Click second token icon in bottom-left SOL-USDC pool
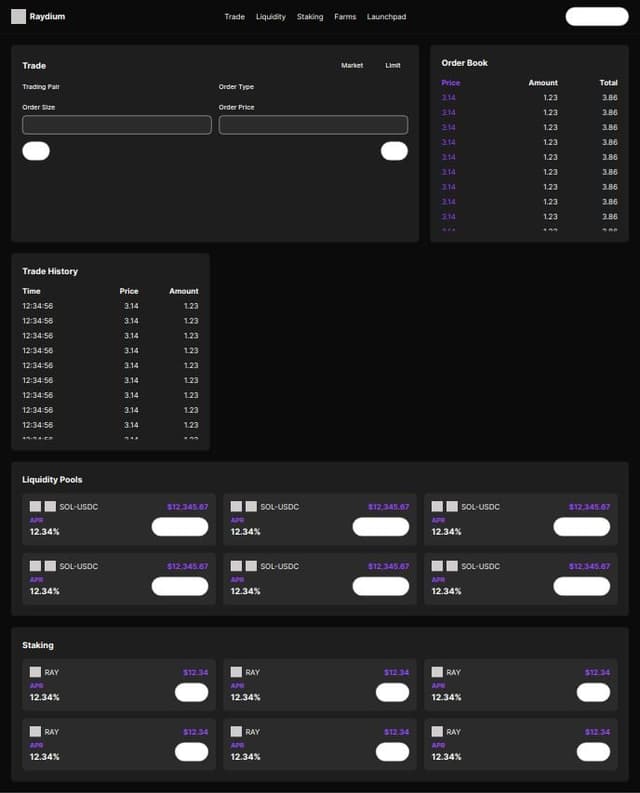 pos(50,566)
